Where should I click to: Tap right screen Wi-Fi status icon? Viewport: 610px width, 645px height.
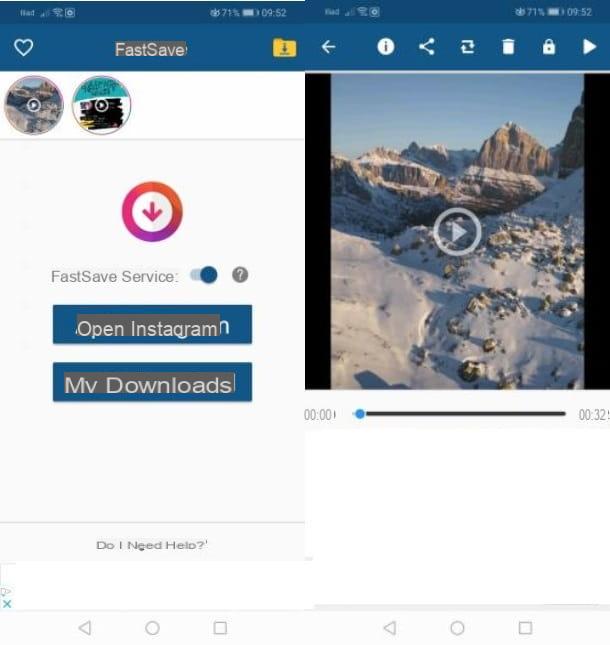[362, 12]
